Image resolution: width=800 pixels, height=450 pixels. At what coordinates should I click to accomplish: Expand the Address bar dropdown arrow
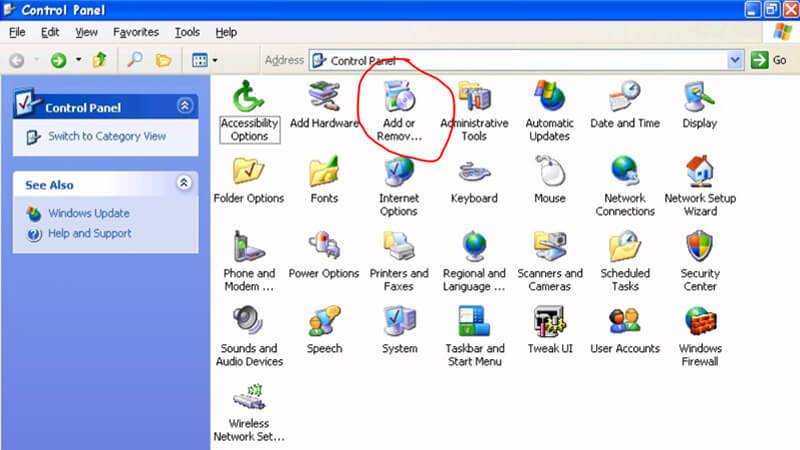coord(736,60)
